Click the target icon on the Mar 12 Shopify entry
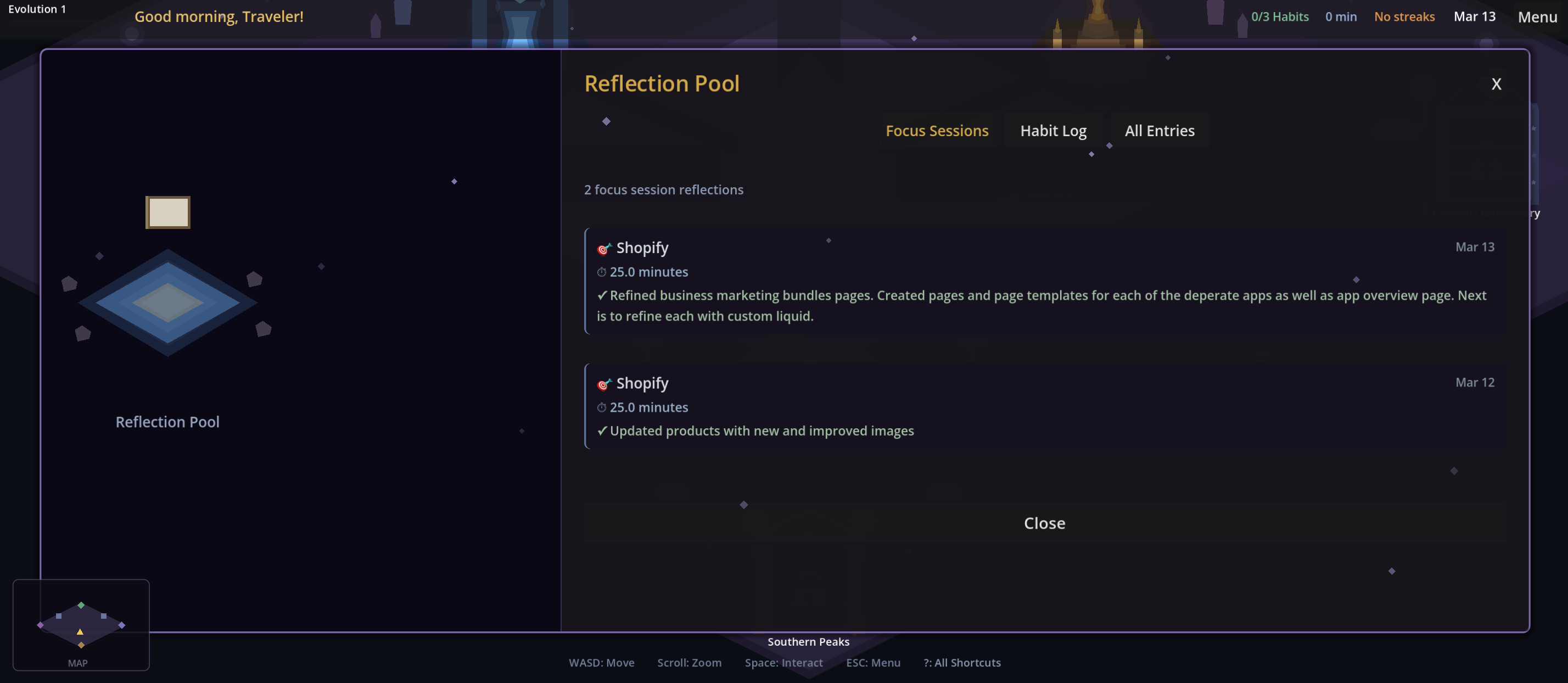Viewport: 1568px width, 683px height. pyautogui.click(x=604, y=384)
